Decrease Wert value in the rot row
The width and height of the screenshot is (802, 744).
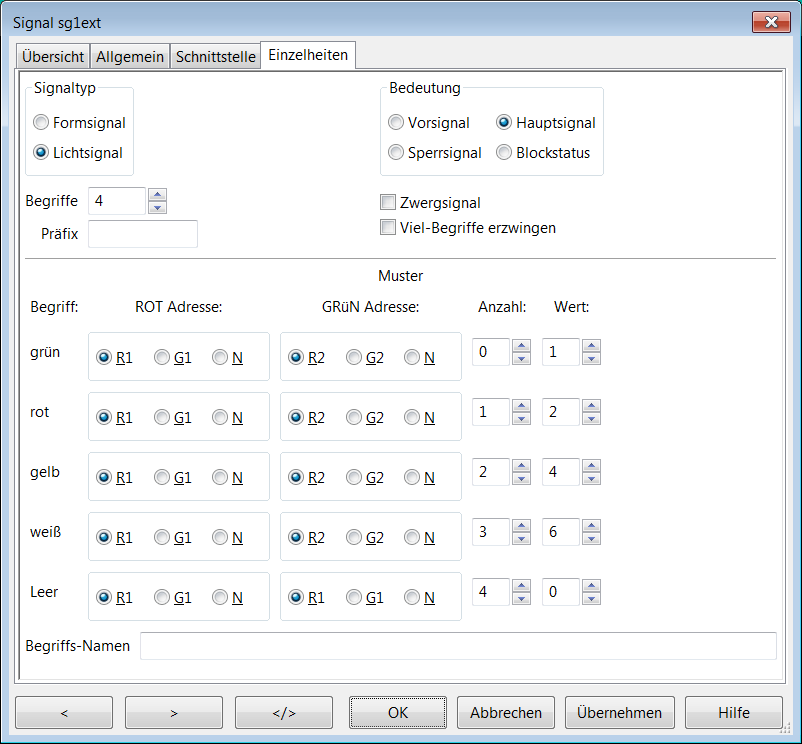[x=591, y=419]
